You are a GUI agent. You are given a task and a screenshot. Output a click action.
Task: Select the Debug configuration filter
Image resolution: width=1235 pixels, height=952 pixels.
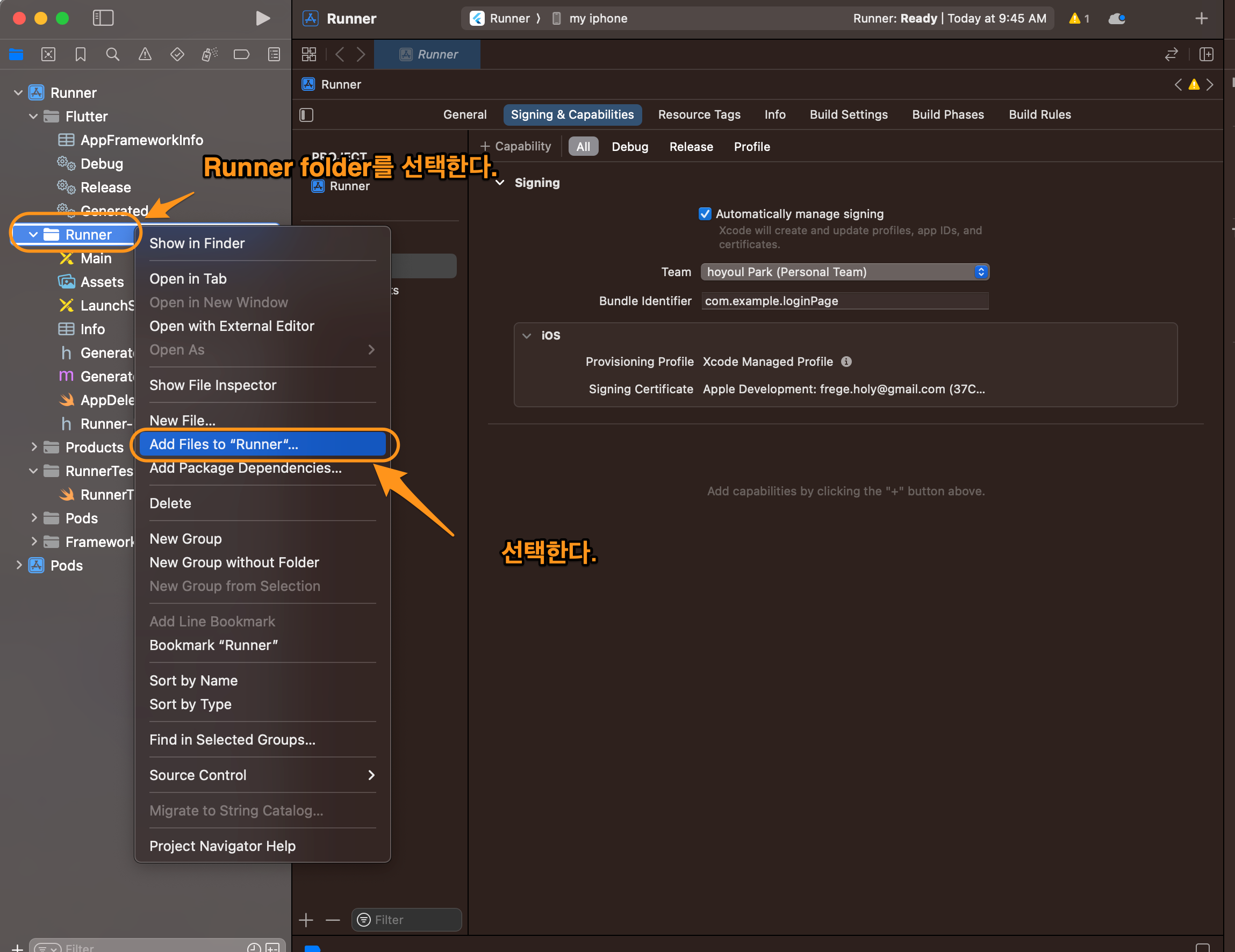tap(629, 147)
